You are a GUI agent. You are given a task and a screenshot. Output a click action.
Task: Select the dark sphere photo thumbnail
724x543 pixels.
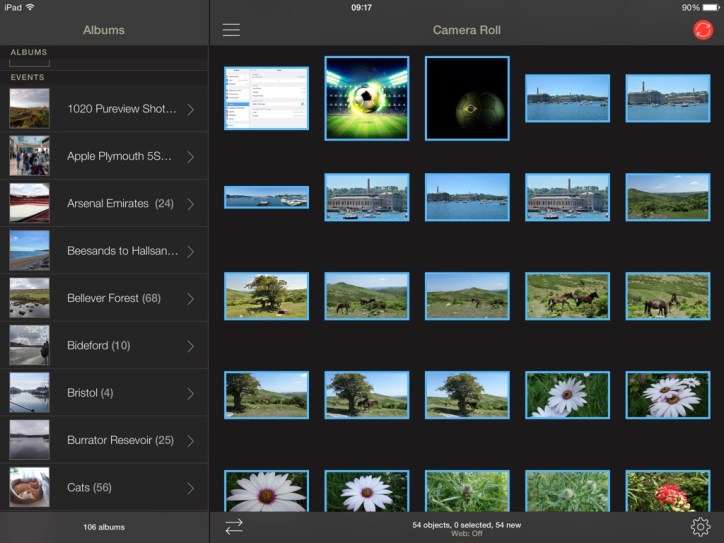pyautogui.click(x=467, y=98)
